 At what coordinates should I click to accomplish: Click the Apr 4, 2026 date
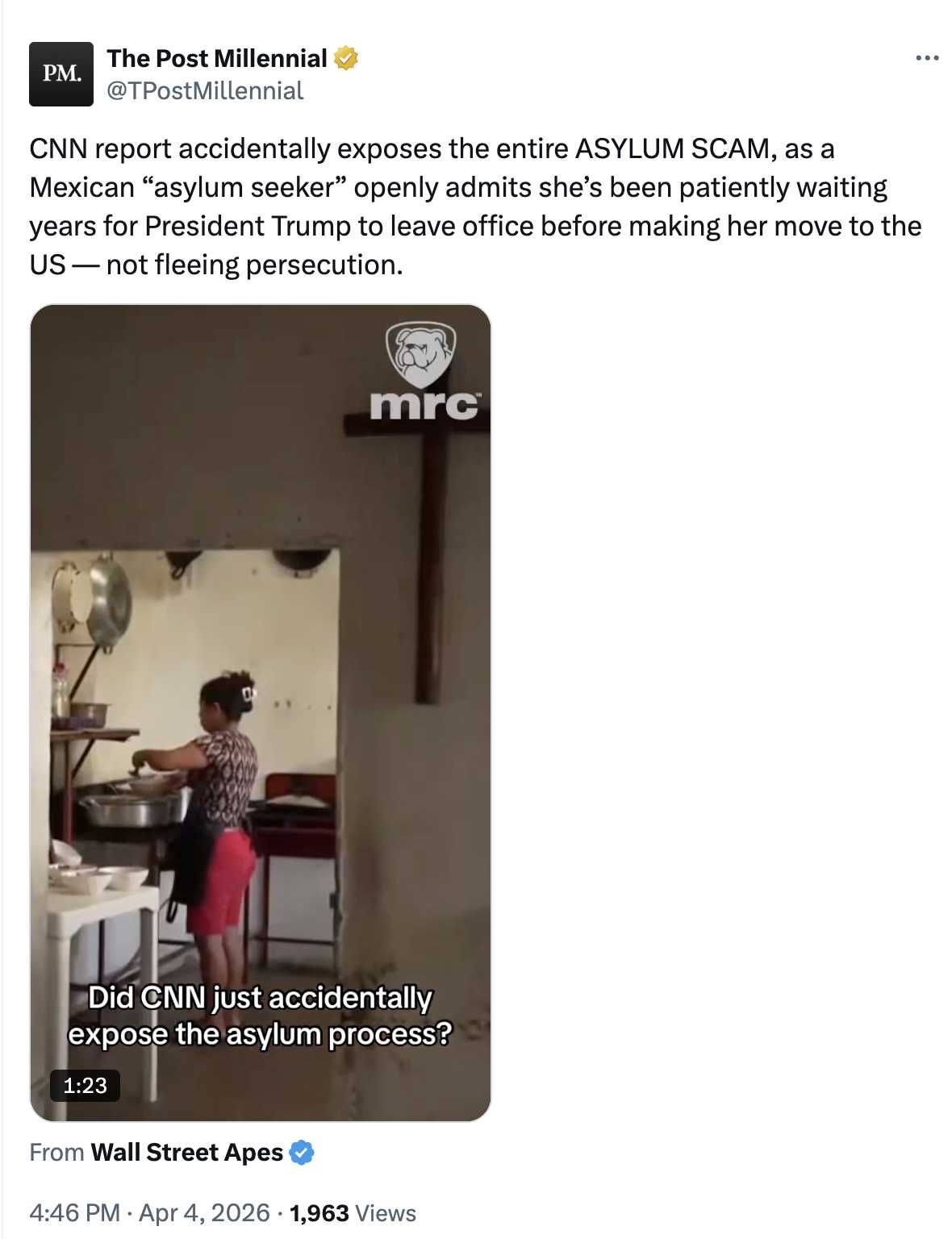click(204, 1212)
